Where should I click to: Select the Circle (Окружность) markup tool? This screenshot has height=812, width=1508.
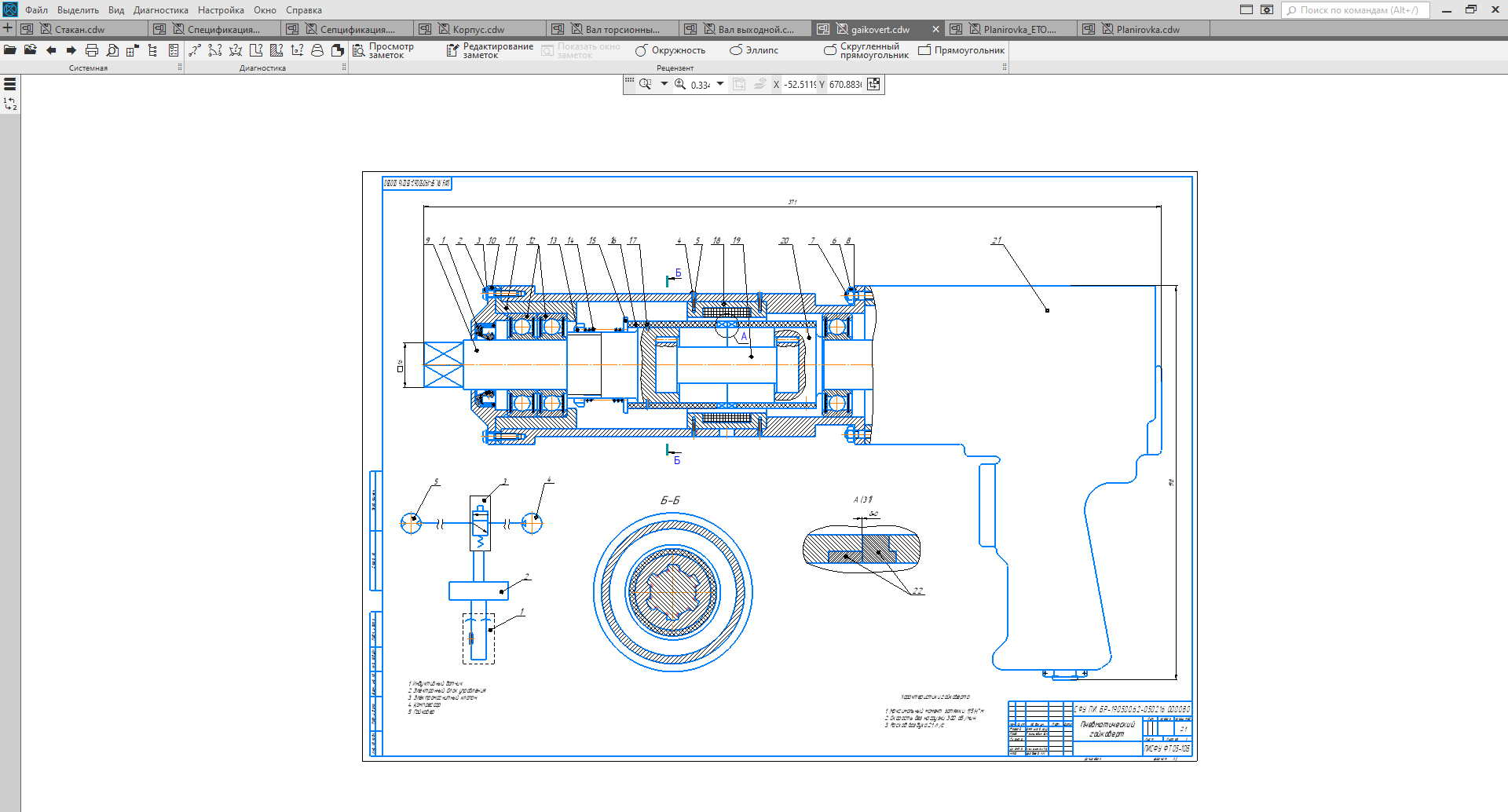[x=670, y=50]
